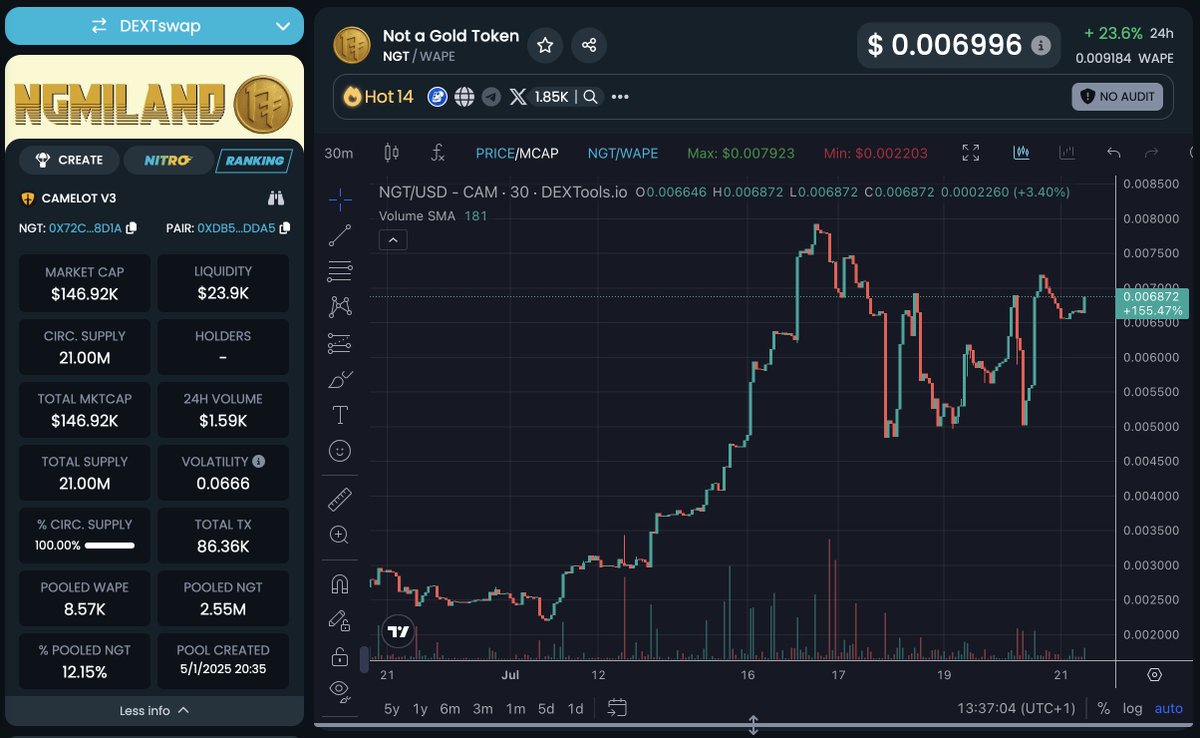Open the RANKING tab

click(x=253, y=160)
